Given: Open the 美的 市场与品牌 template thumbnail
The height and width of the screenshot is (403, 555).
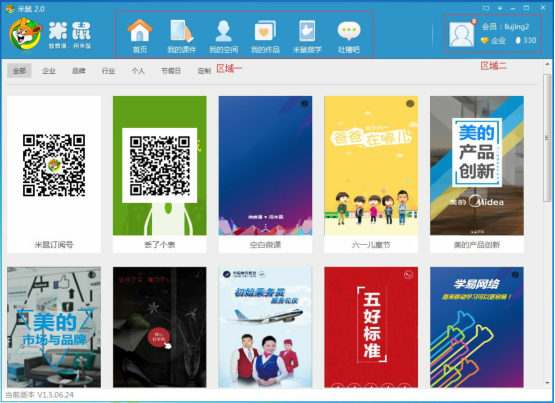Looking at the screenshot, I should click(x=54, y=327).
